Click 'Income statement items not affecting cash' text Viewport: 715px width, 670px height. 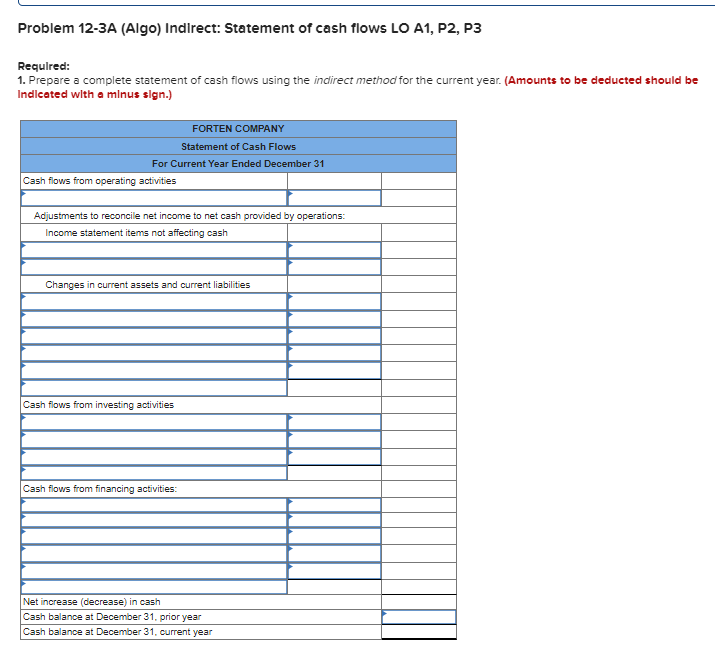pos(136,233)
